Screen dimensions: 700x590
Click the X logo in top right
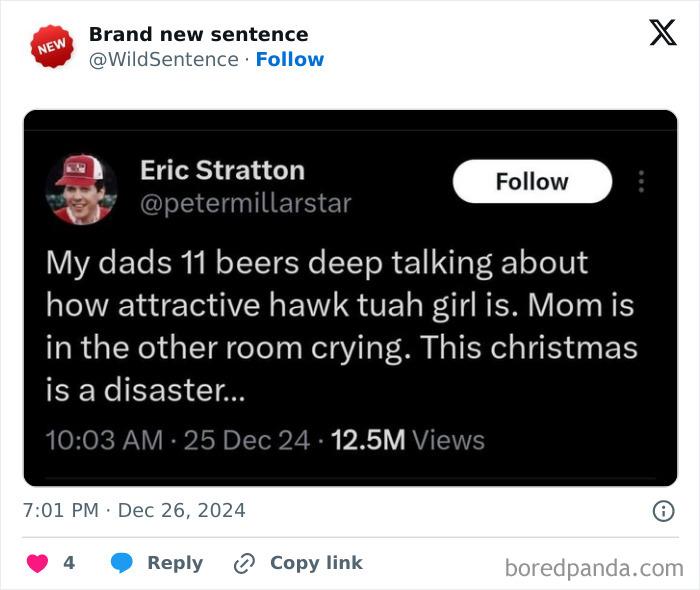(x=662, y=33)
